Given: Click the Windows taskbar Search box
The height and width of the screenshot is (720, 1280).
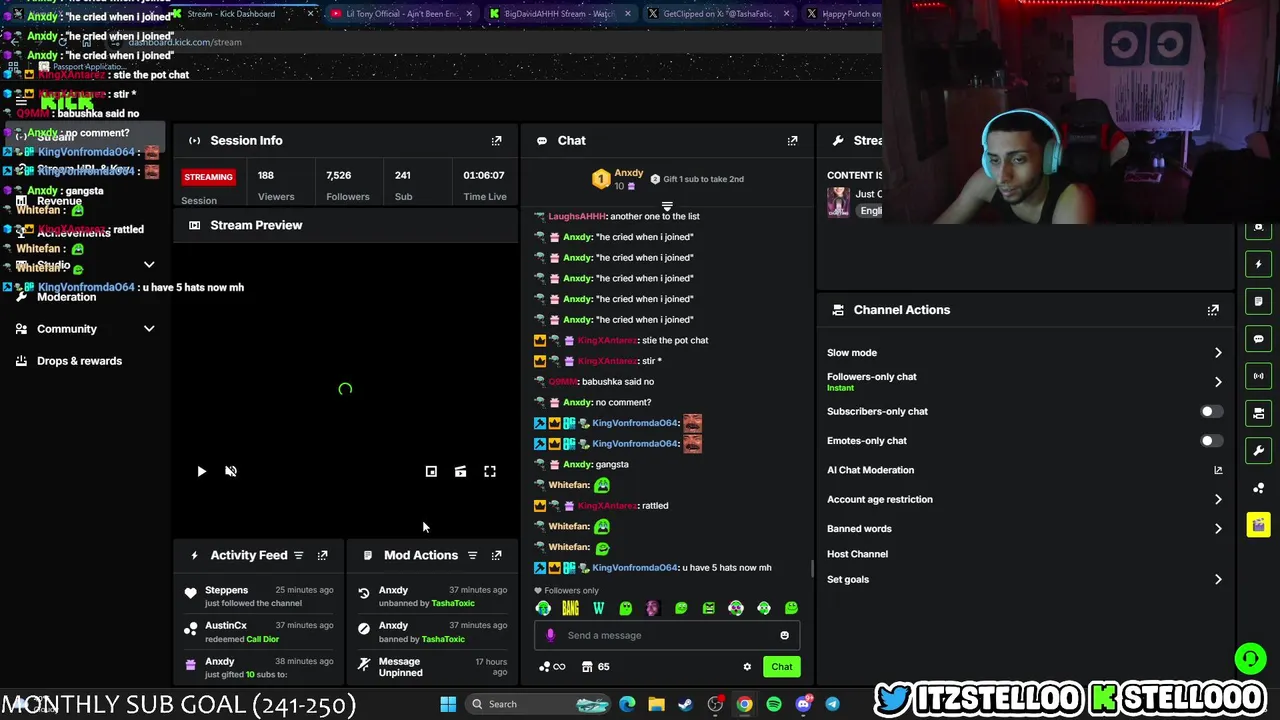Looking at the screenshot, I should click(540, 704).
